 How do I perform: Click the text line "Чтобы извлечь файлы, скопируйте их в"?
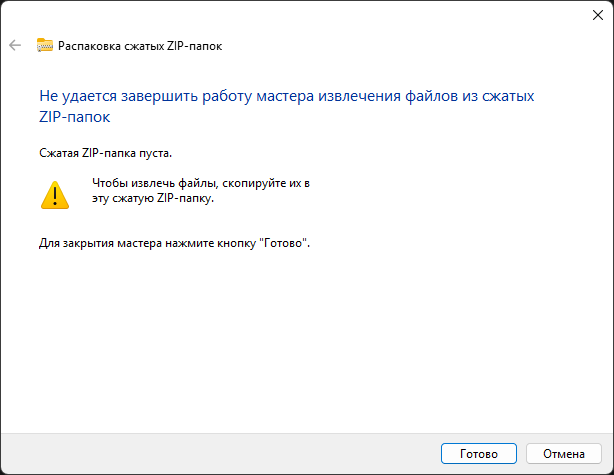[201, 184]
